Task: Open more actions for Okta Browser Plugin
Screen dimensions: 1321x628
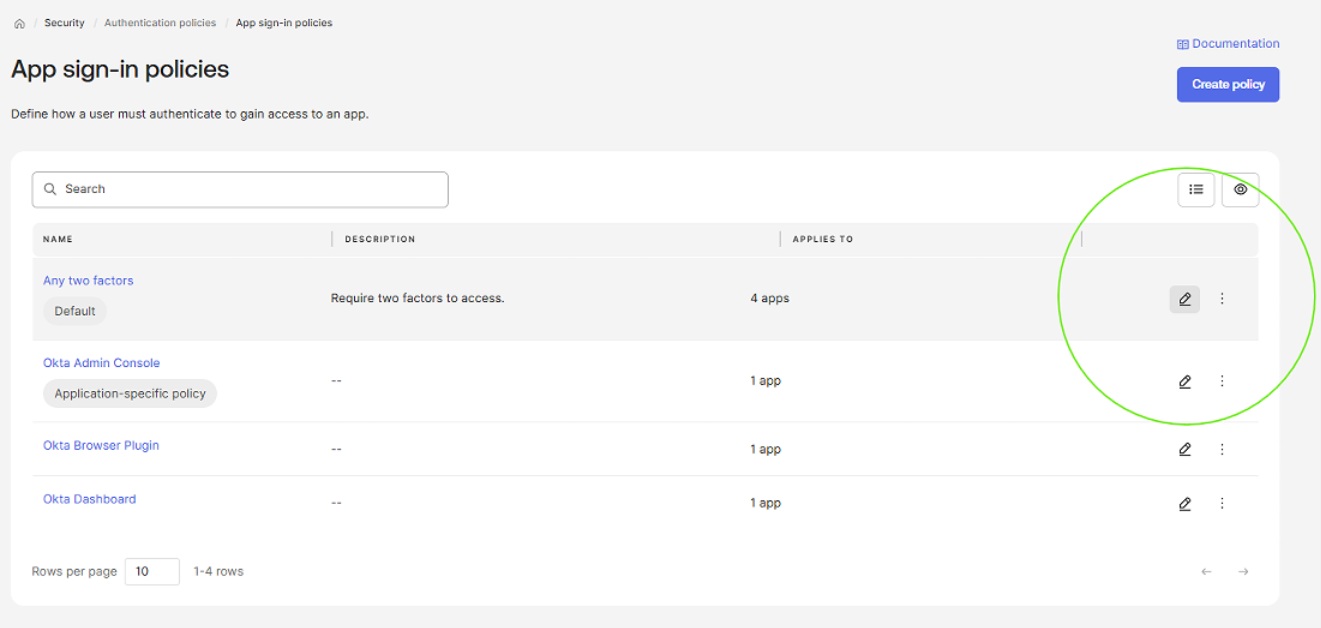Action: pyautogui.click(x=1222, y=449)
